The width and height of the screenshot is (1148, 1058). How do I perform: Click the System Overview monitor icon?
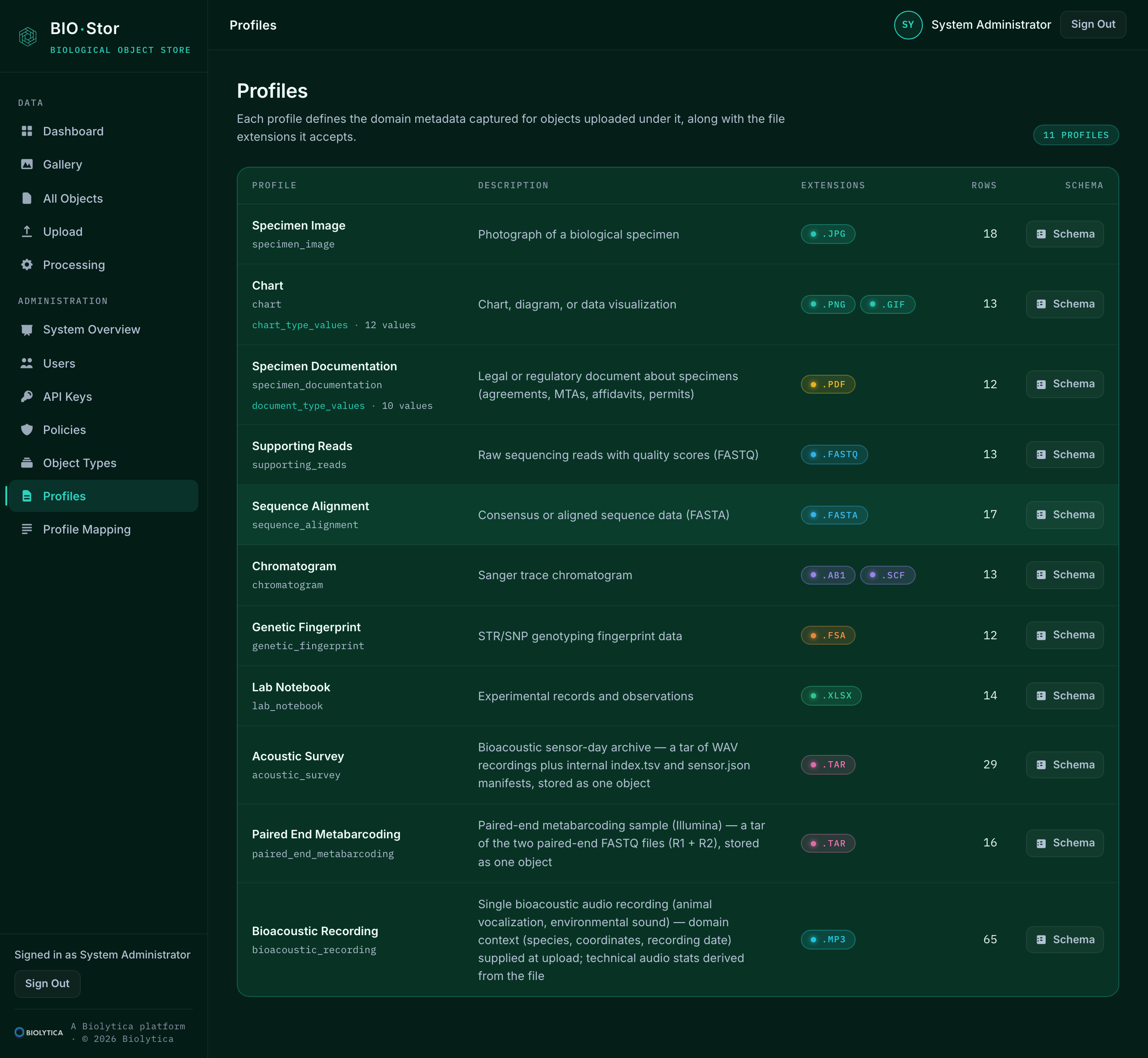[27, 330]
